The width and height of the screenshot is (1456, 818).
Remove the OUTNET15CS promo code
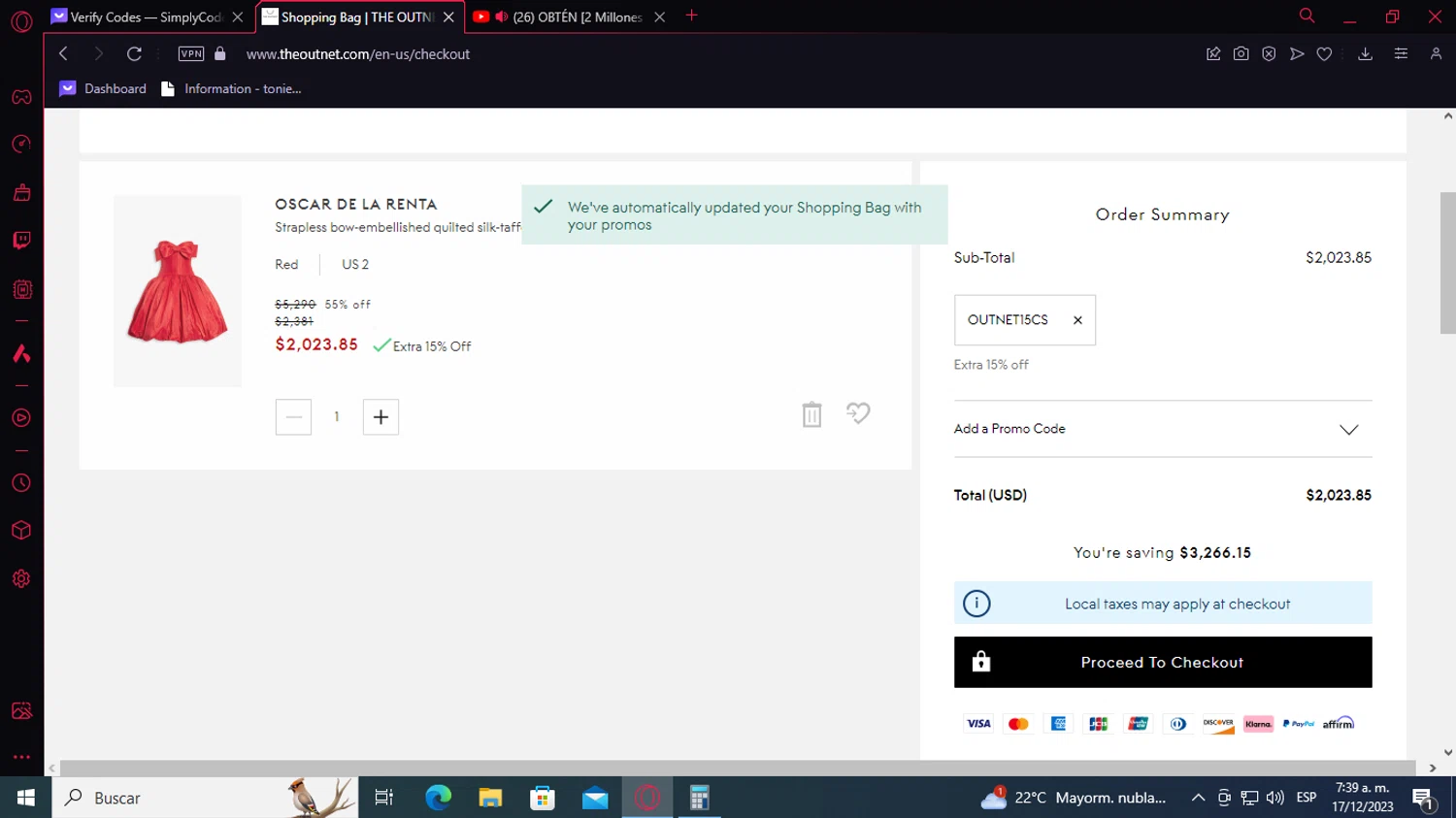(x=1077, y=320)
